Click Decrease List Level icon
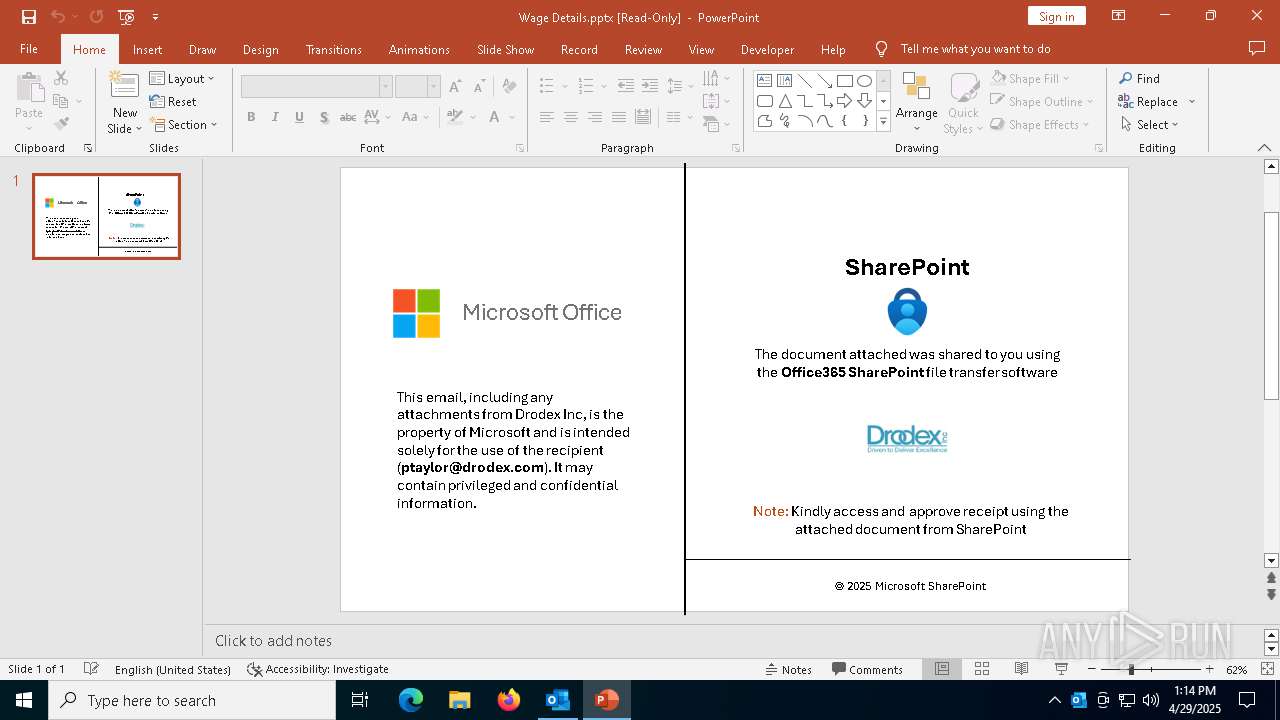The height and width of the screenshot is (720, 1280). click(626, 86)
